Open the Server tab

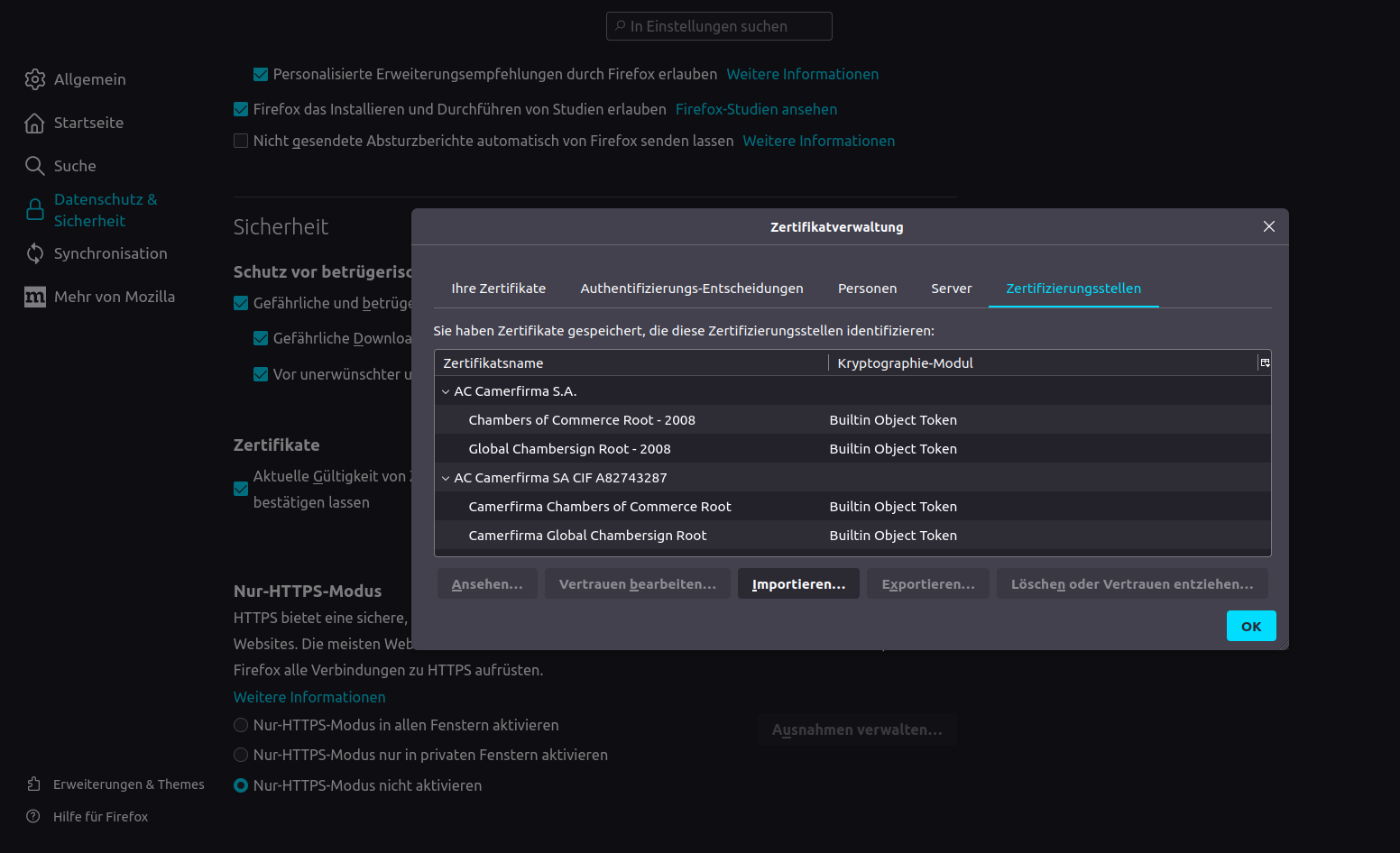[x=952, y=288]
